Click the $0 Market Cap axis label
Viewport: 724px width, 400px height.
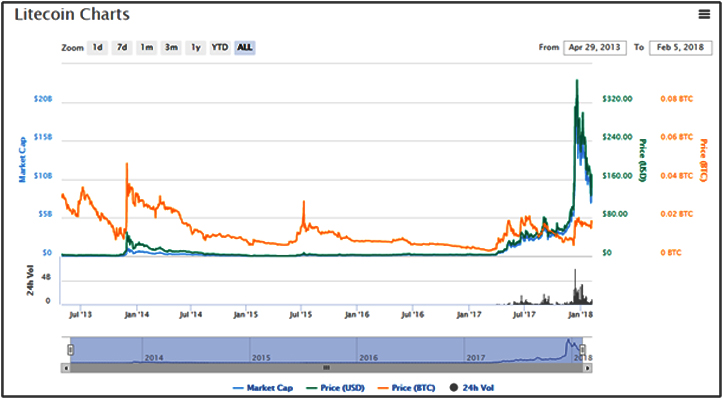pyautogui.click(x=46, y=254)
